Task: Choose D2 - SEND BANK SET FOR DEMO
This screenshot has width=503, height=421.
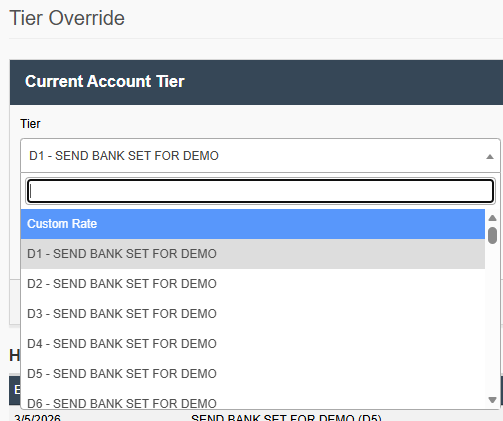Action: coord(253,284)
